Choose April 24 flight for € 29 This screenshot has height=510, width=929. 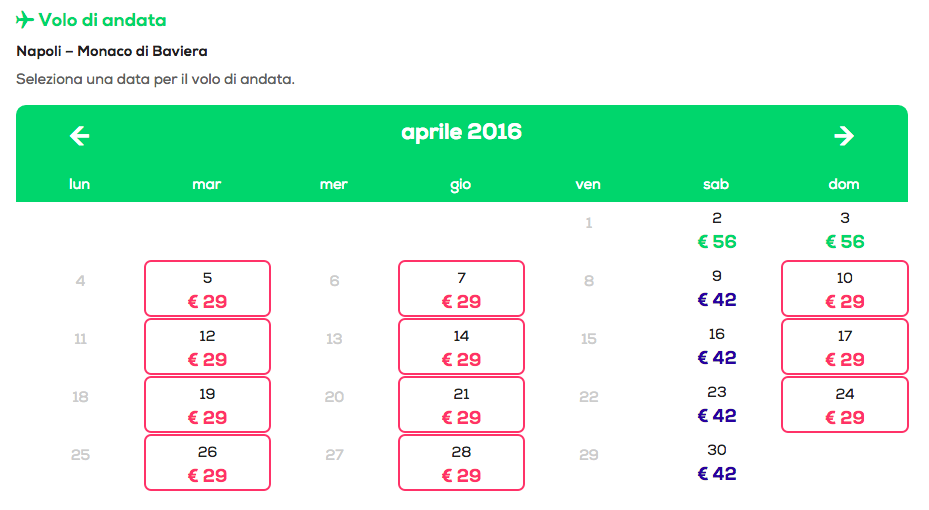pyautogui.click(x=844, y=405)
